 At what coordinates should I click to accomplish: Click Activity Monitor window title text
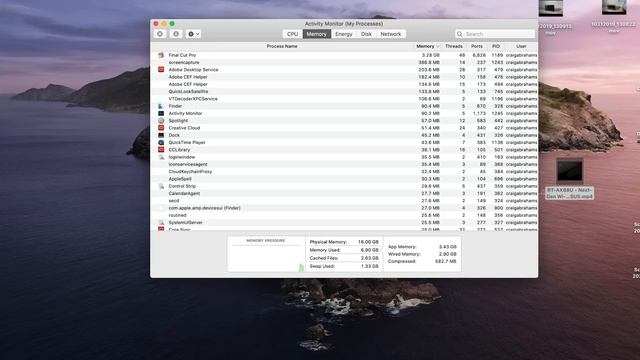(x=344, y=24)
